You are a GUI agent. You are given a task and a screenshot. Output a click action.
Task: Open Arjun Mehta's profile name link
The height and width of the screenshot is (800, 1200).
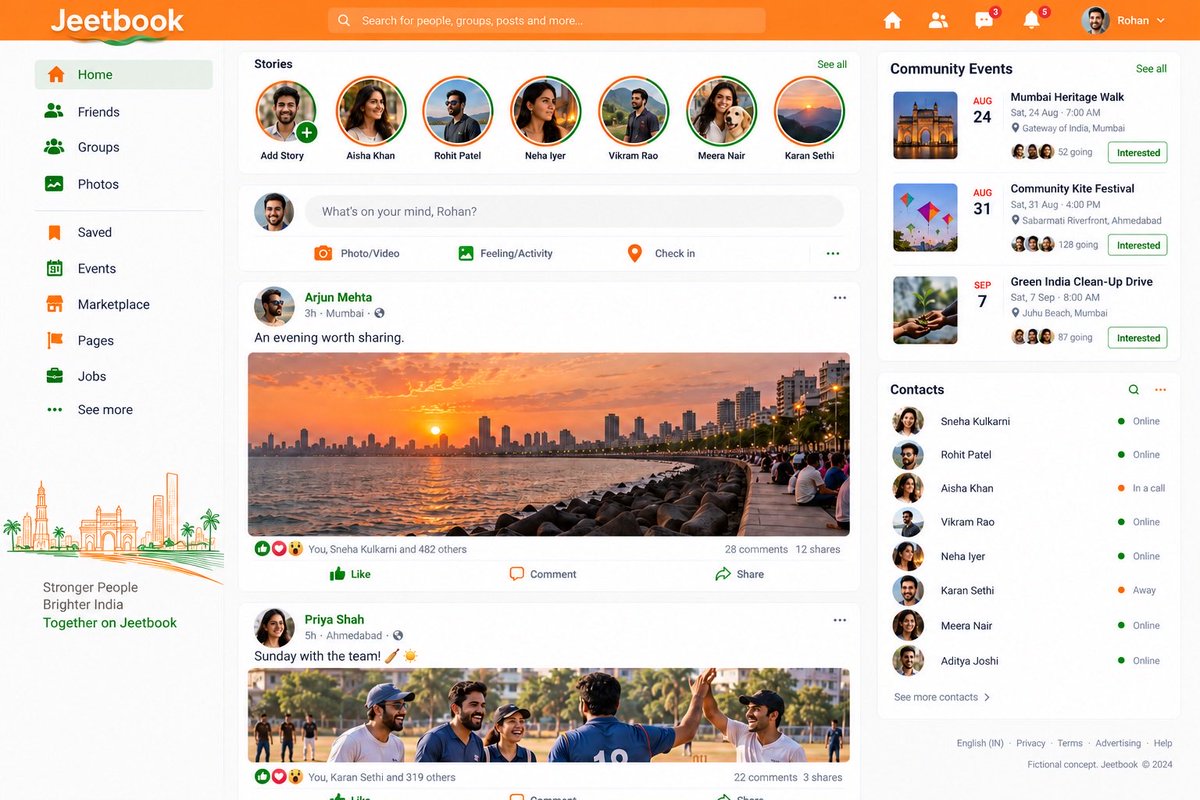(338, 297)
